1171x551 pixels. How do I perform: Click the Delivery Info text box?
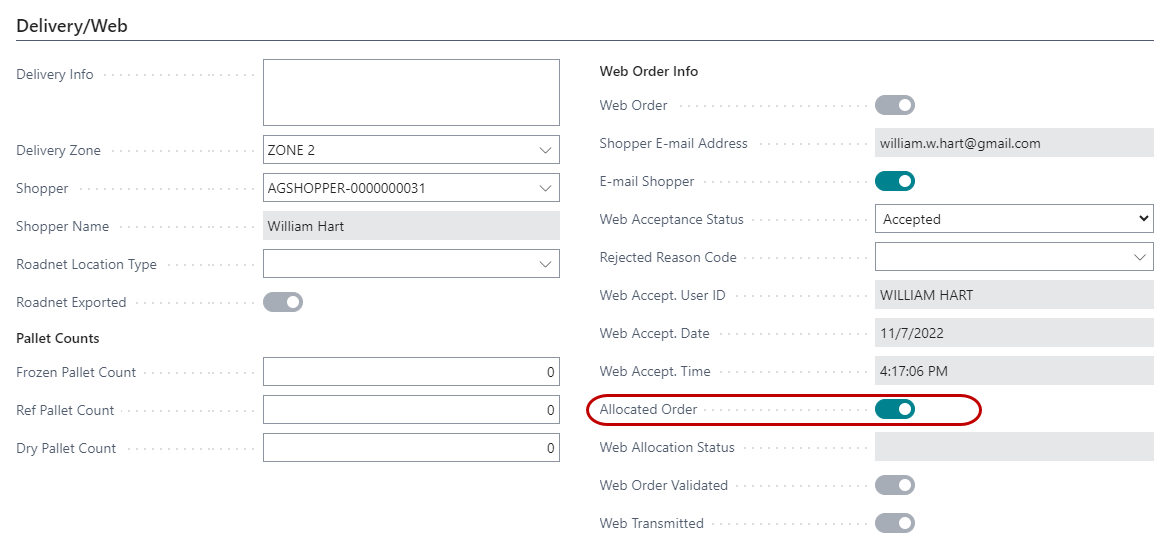point(411,92)
